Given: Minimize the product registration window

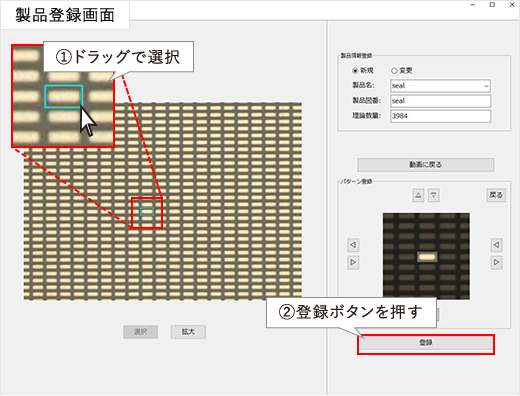Looking at the screenshot, I should coord(473,5).
